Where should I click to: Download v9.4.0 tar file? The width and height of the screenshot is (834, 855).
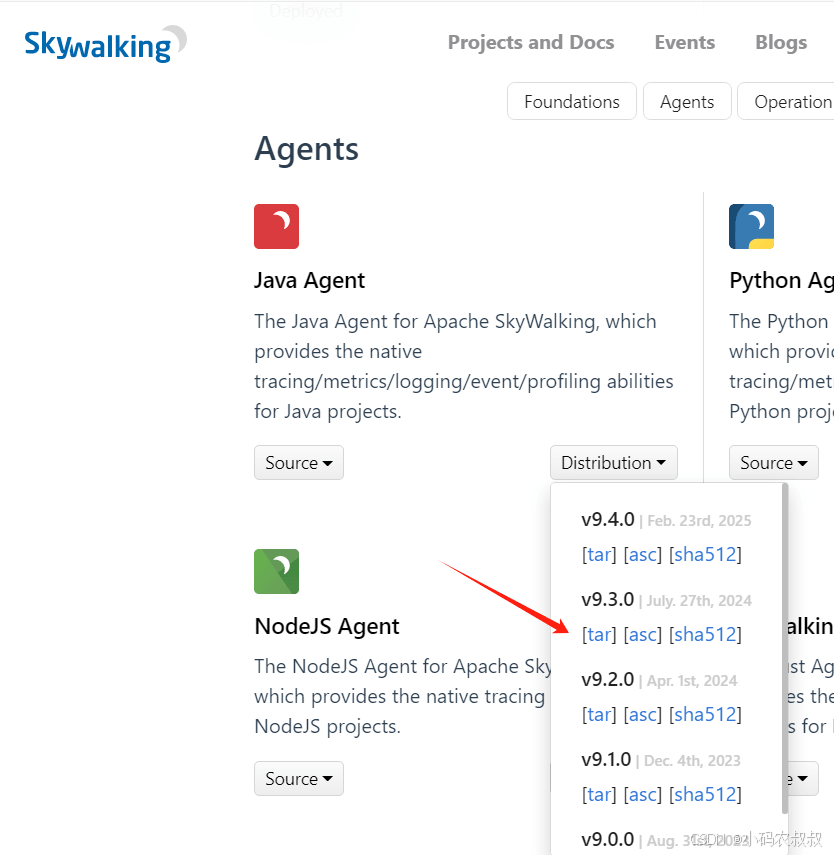[x=599, y=555]
